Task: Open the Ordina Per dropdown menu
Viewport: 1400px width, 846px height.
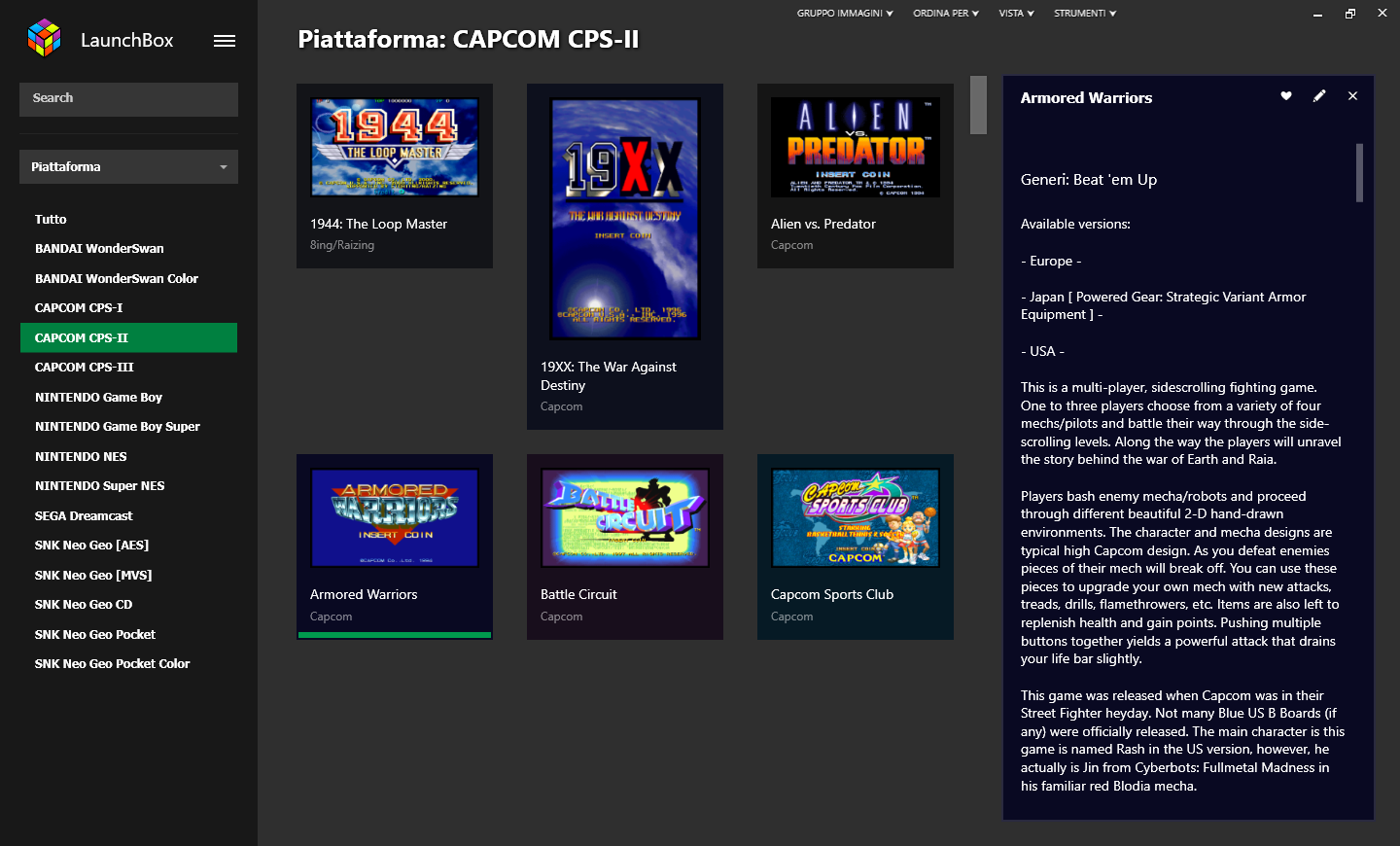Action: pyautogui.click(x=946, y=14)
